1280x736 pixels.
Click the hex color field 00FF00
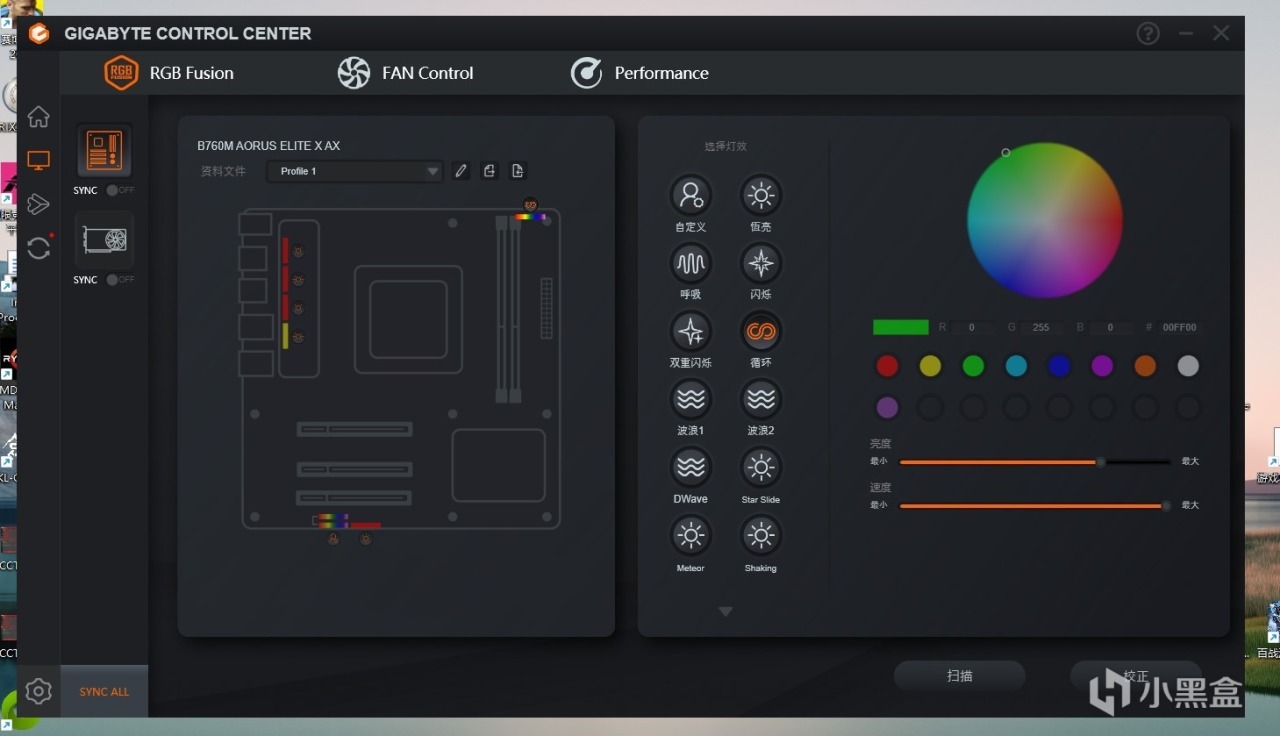click(1179, 327)
